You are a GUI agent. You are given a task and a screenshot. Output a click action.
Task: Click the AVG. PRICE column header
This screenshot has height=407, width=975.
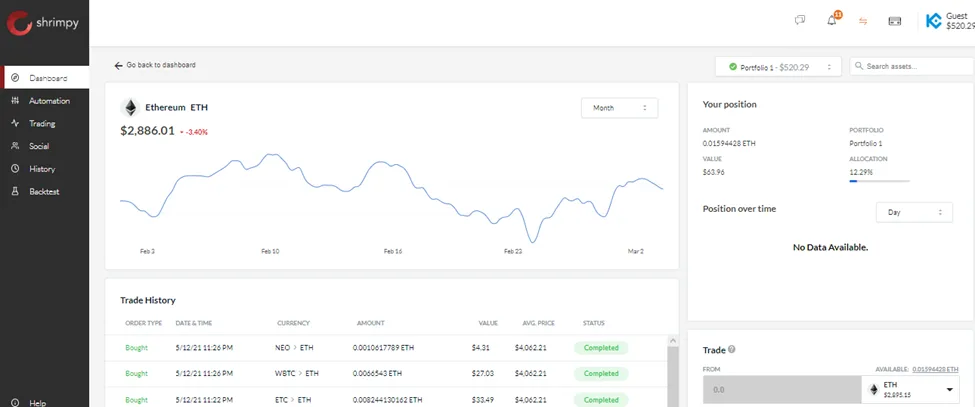tap(538, 323)
